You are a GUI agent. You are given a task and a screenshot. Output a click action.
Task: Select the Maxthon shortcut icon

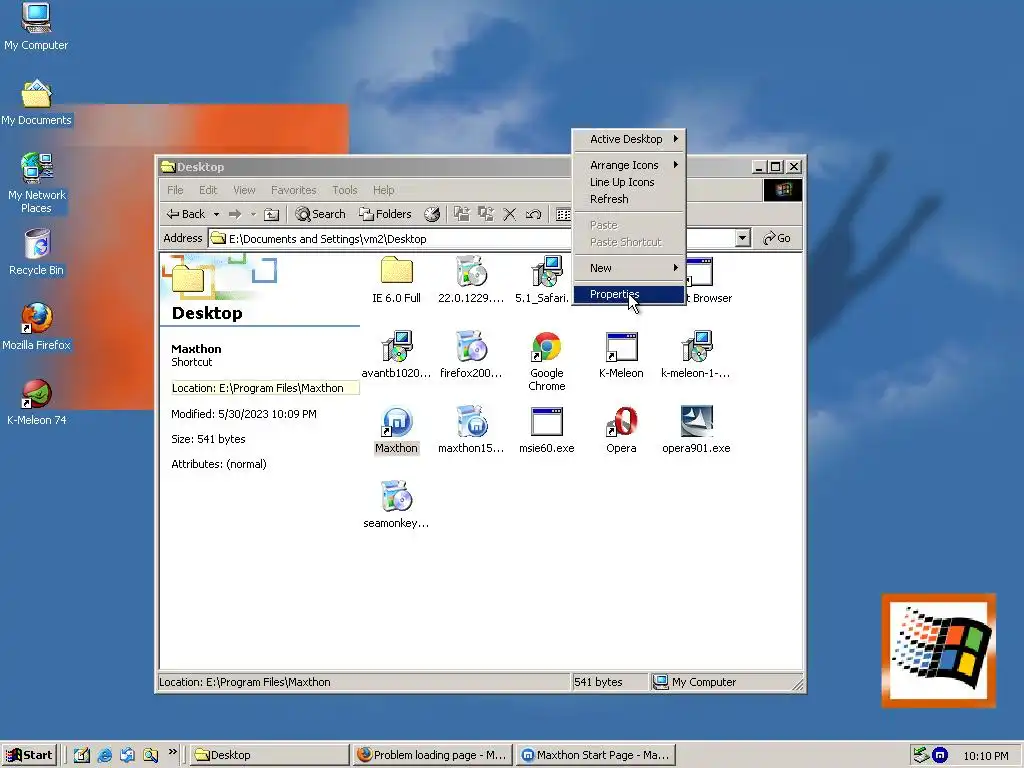[x=396, y=430]
